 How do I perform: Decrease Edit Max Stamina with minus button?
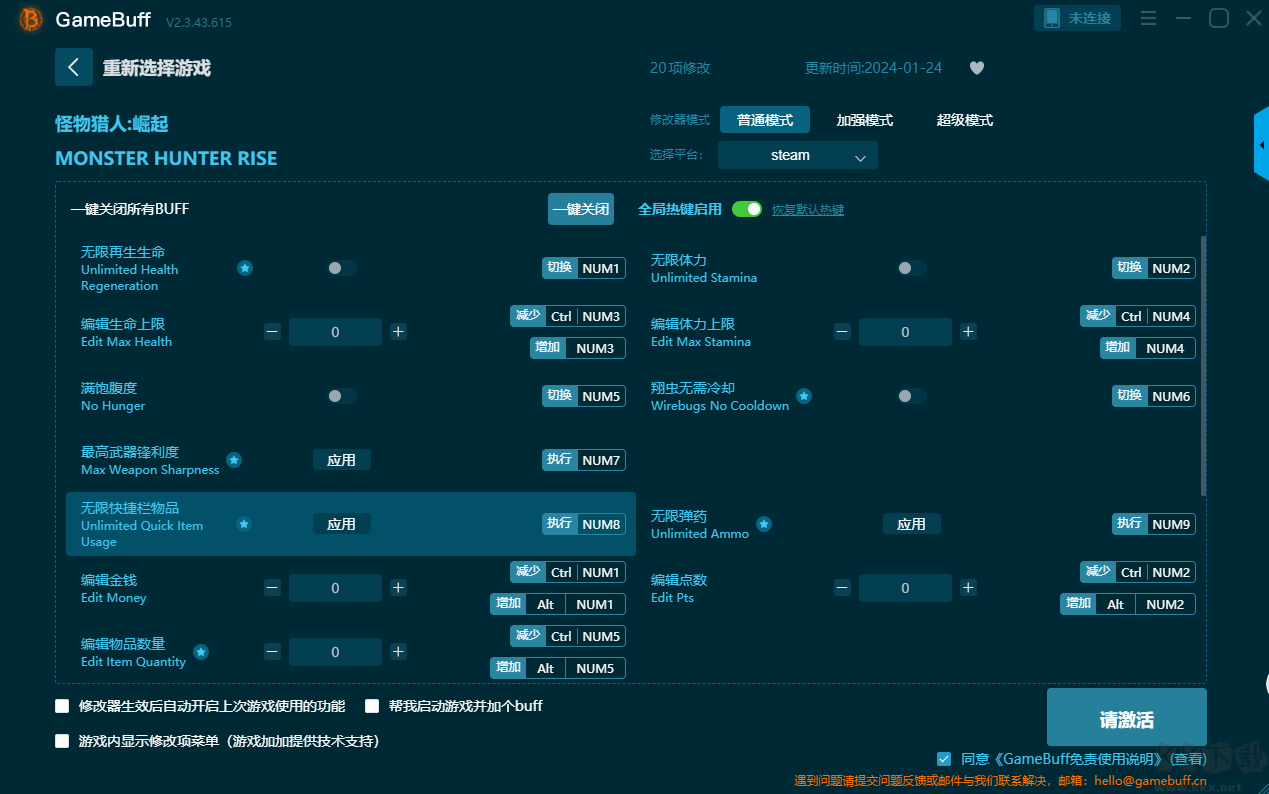pos(842,332)
